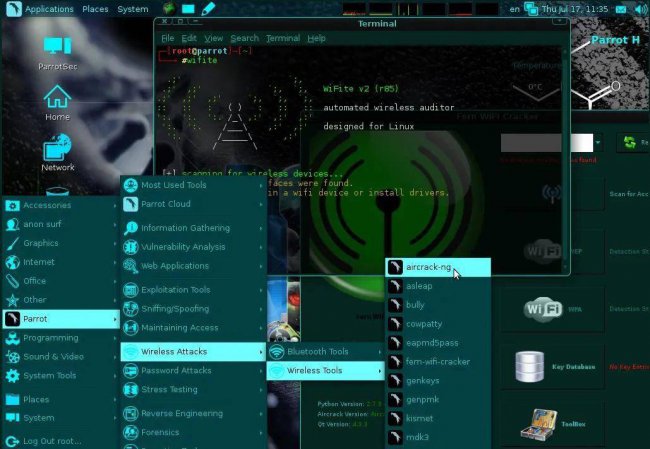Launch eapmd5pass from the Wireless Tools list
This screenshot has width=650, height=449.
[x=438, y=343]
